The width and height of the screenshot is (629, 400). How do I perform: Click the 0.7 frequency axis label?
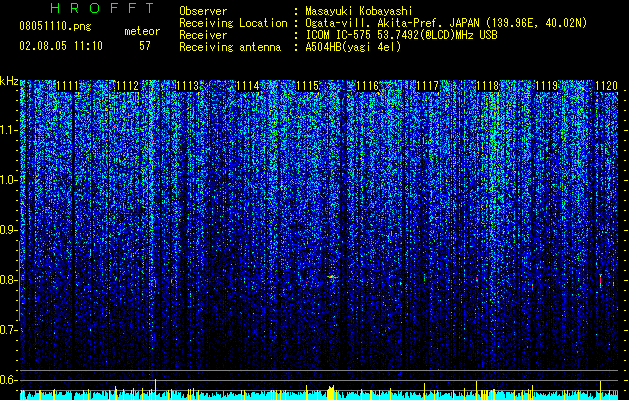[x=8, y=330]
